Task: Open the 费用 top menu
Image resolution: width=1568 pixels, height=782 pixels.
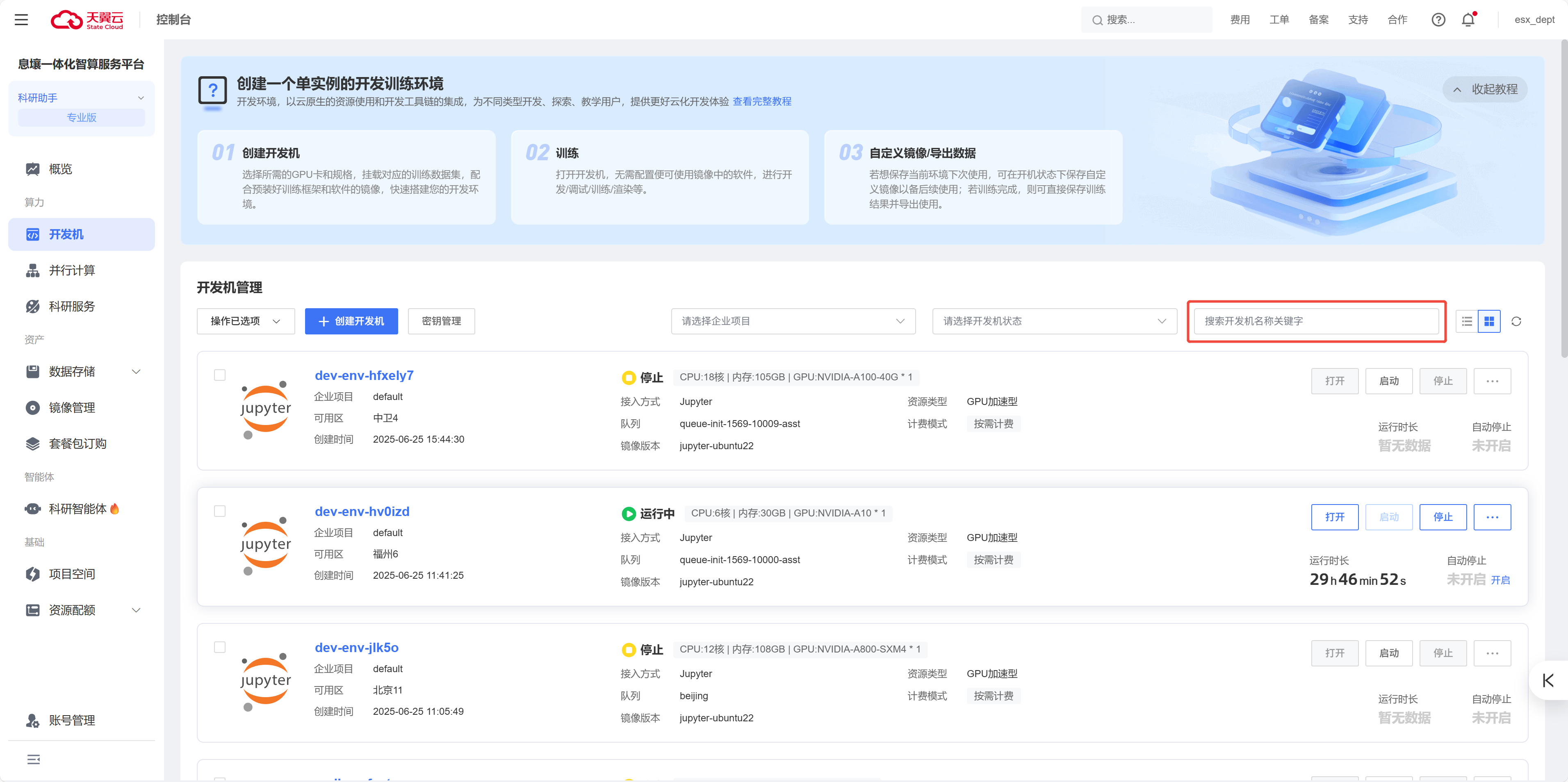Action: point(1239,20)
